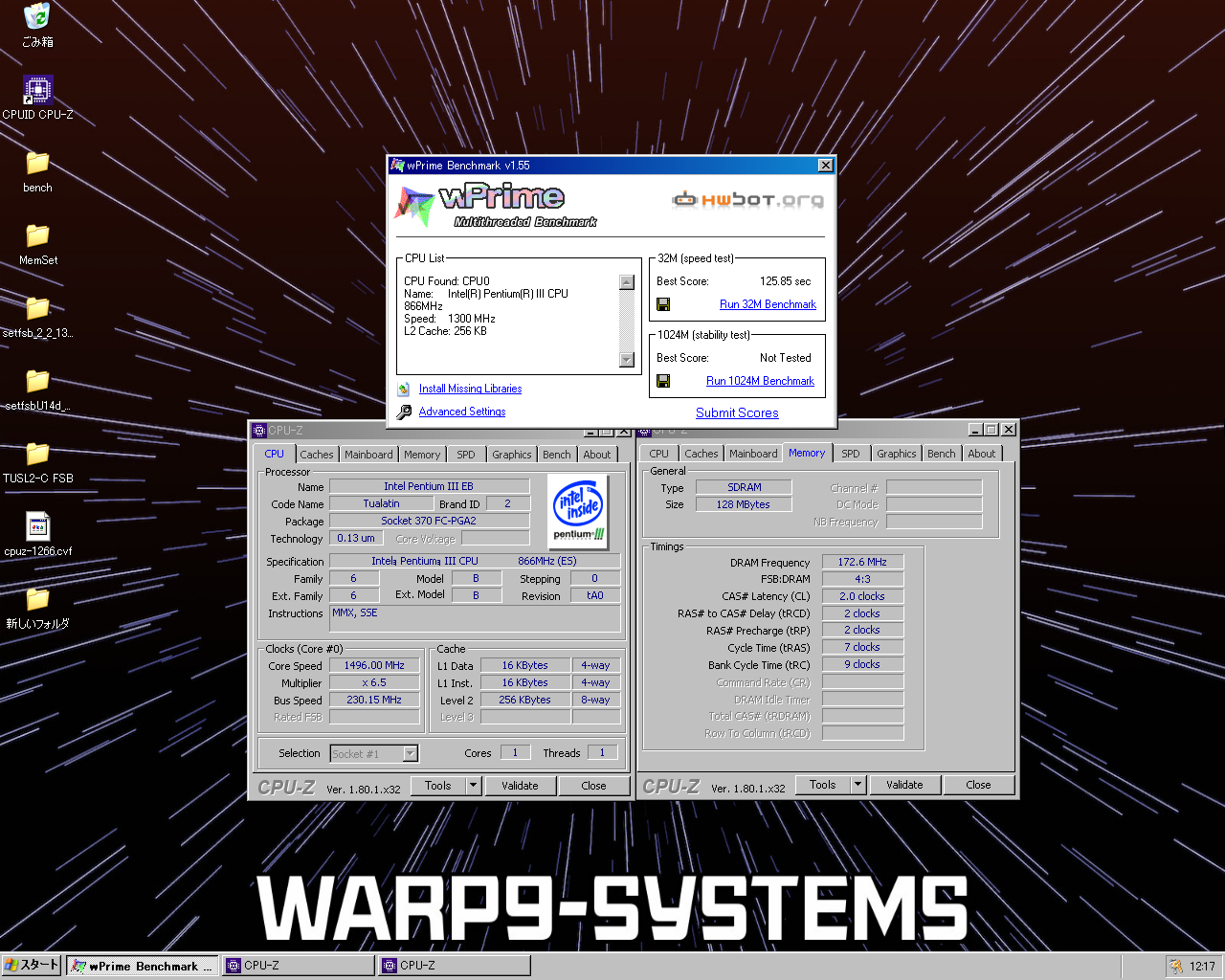
Task: Open the About tab in left CPU-Z
Action: pos(597,455)
